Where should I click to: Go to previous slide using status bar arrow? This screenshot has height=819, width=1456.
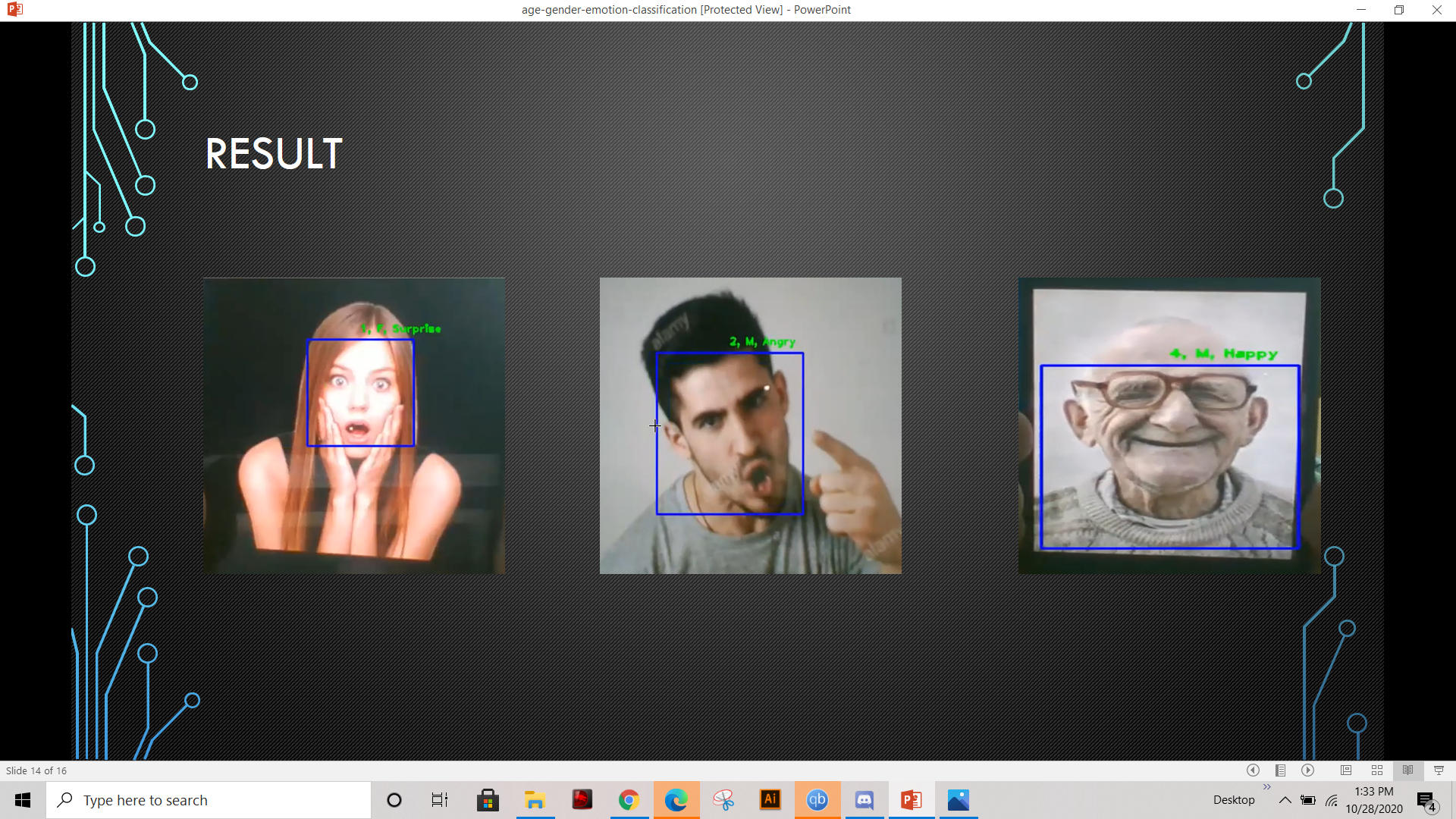coord(1253,770)
